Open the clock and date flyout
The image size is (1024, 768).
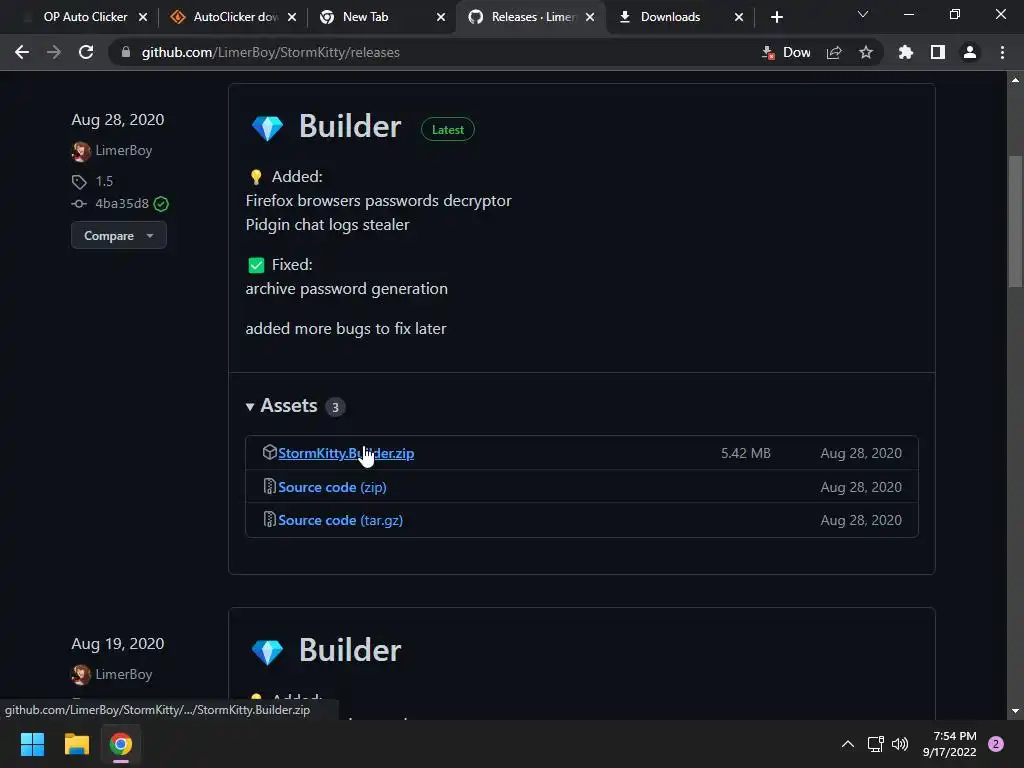[x=950, y=744]
